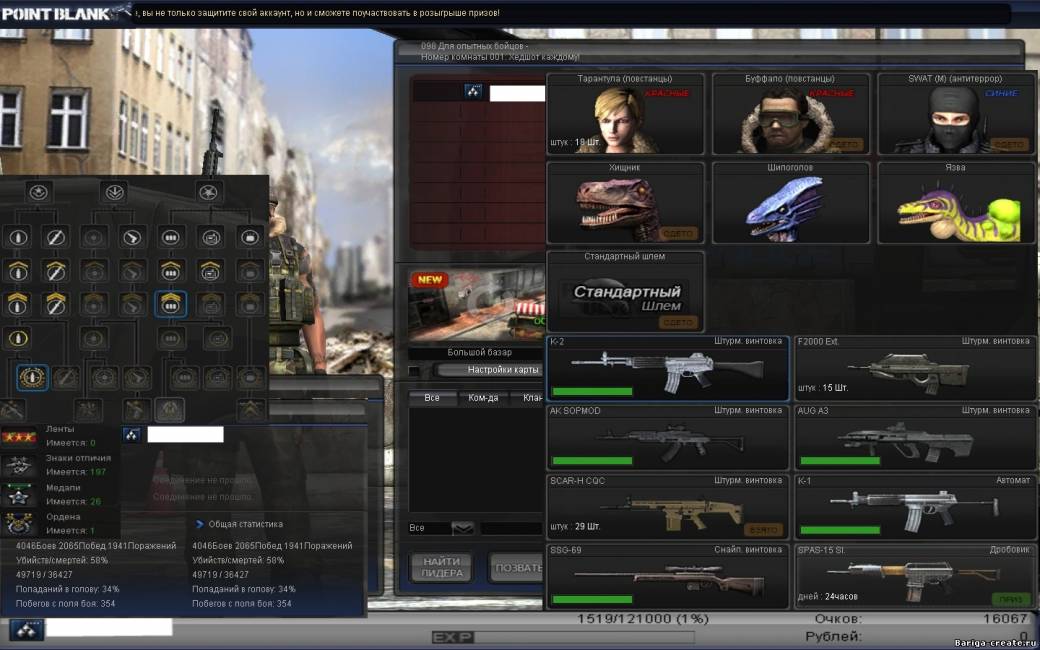Click the Ленты ribbon icon with stars
Image resolution: width=1040 pixels, height=650 pixels.
pos(19,436)
